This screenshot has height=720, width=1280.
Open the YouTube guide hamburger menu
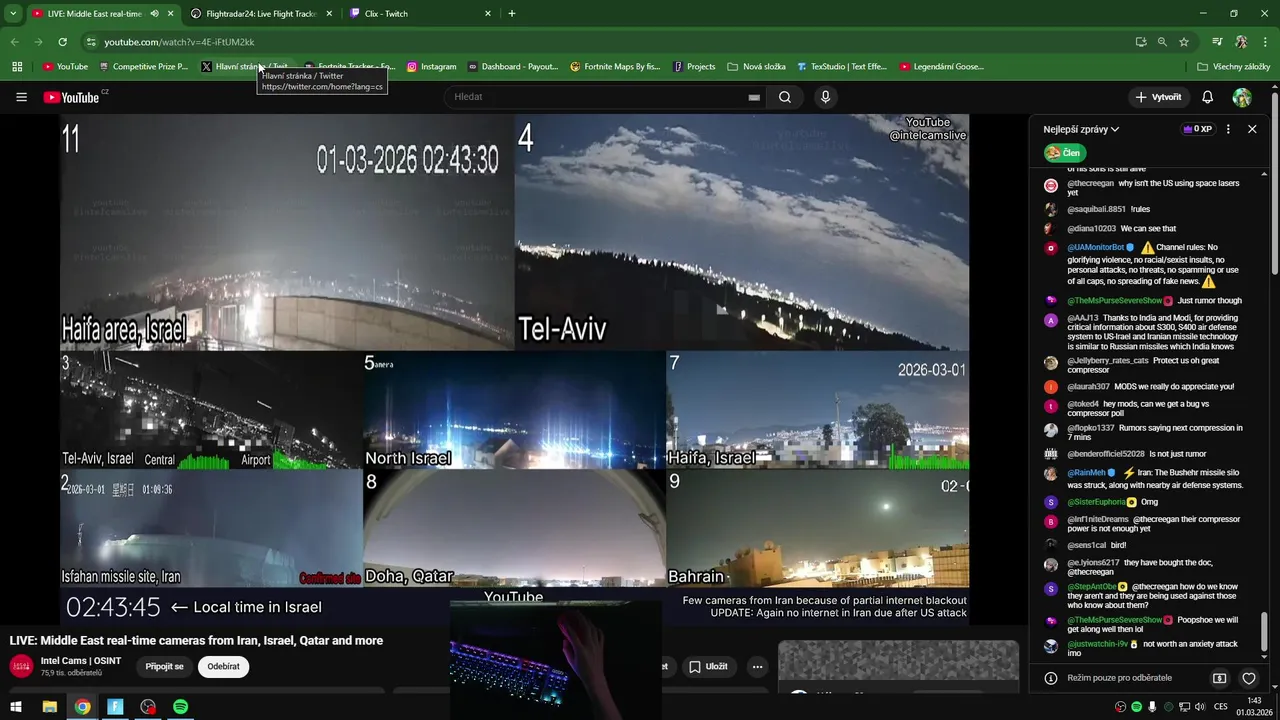(x=21, y=97)
